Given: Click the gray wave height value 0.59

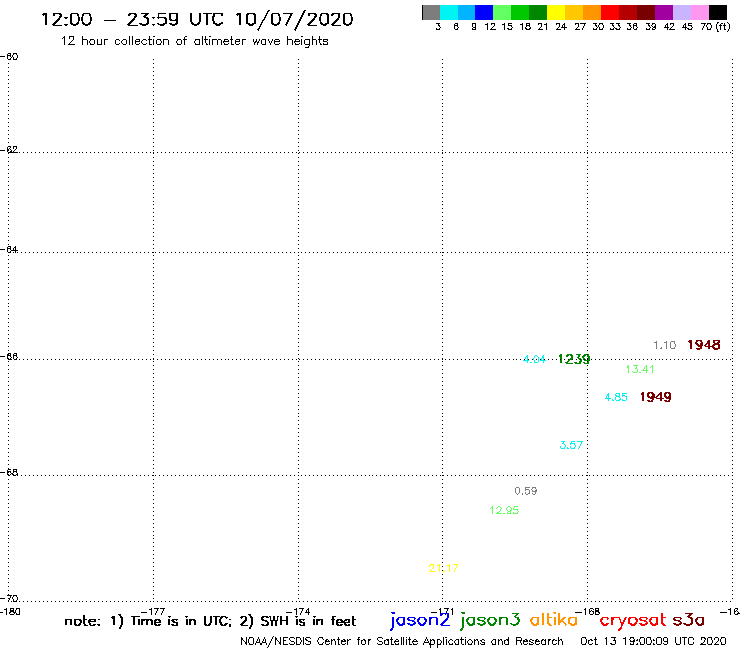Looking at the screenshot, I should point(526,491).
